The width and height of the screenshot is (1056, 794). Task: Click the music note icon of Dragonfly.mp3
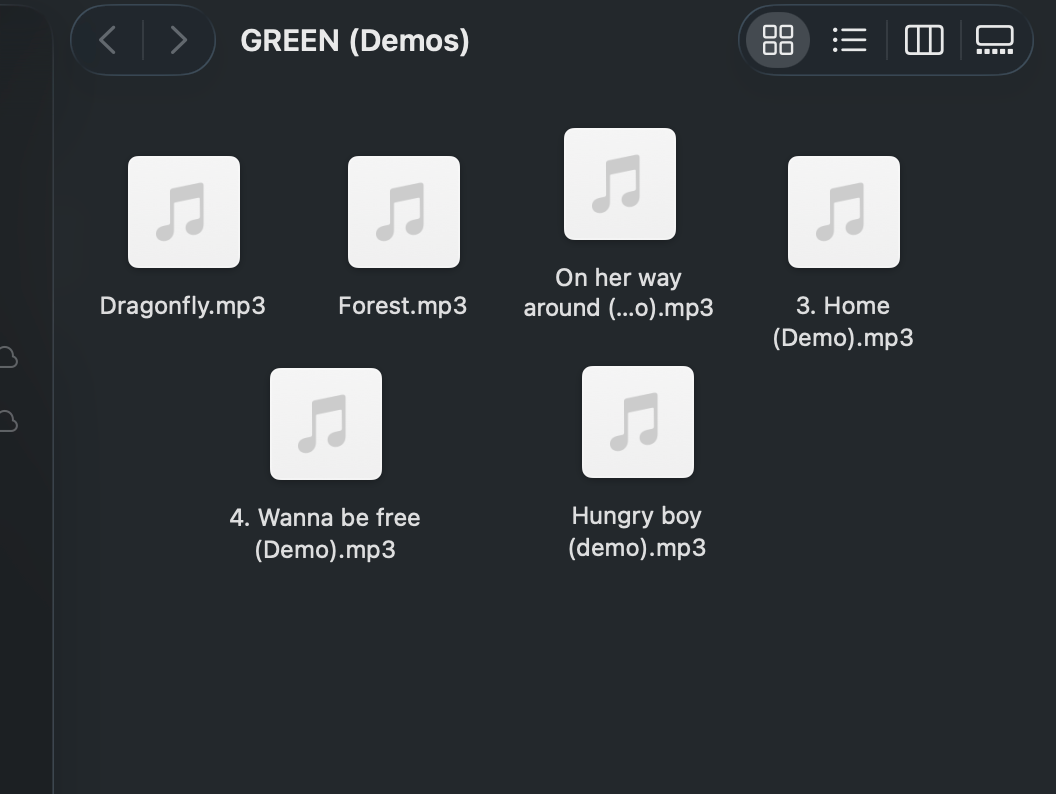tap(183, 211)
